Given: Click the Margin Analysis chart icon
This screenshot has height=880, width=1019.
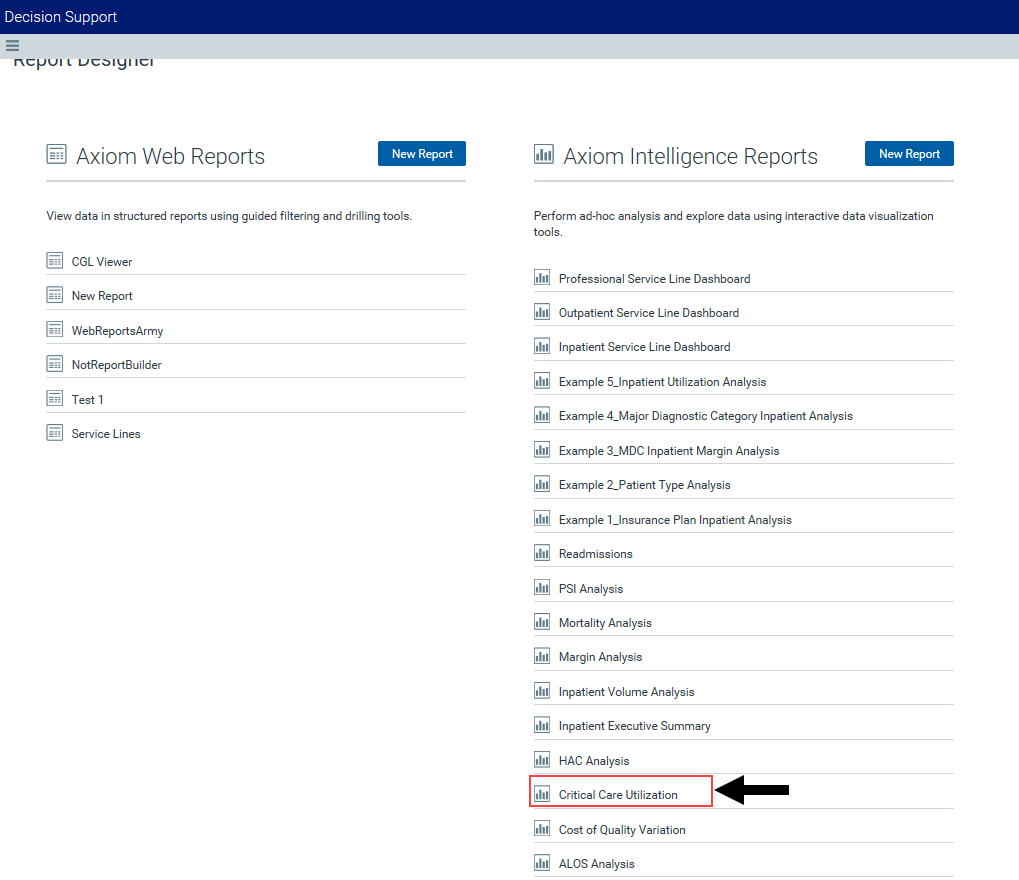Looking at the screenshot, I should [542, 656].
